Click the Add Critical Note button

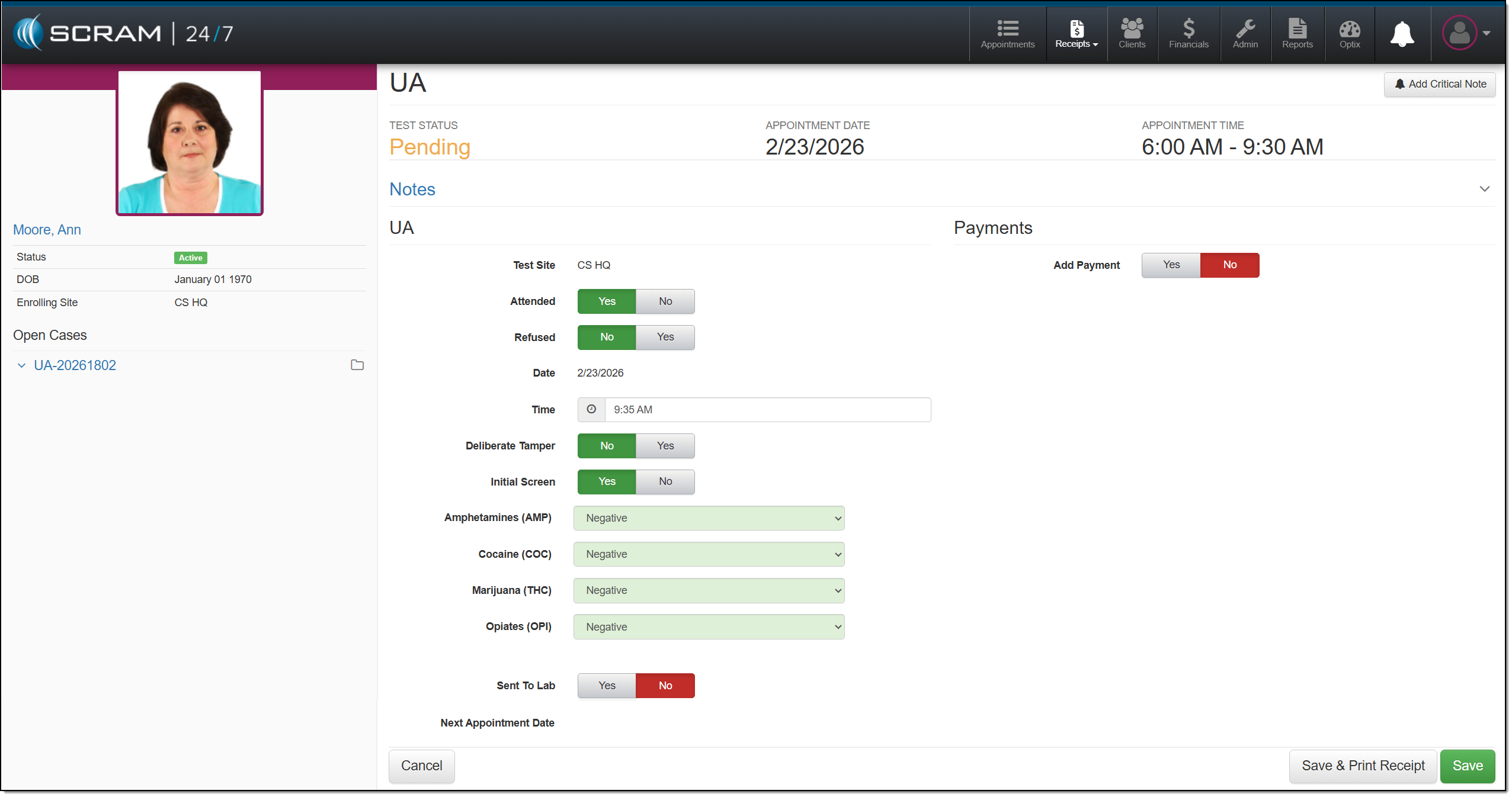click(x=1439, y=84)
